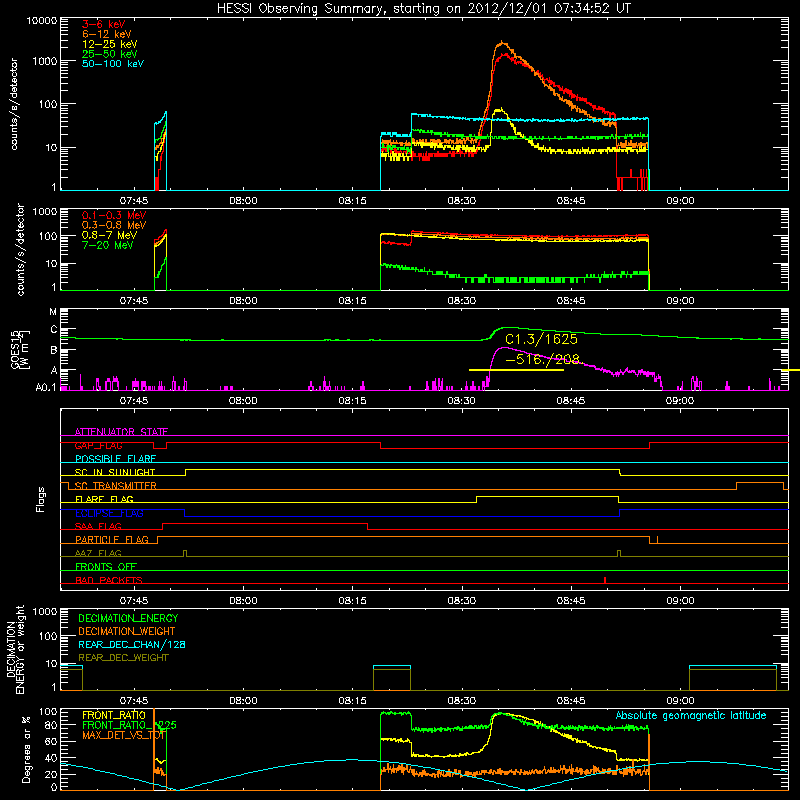Click the 12-25 keV legend entry
Viewport: 800px width, 800px height.
click(109, 44)
